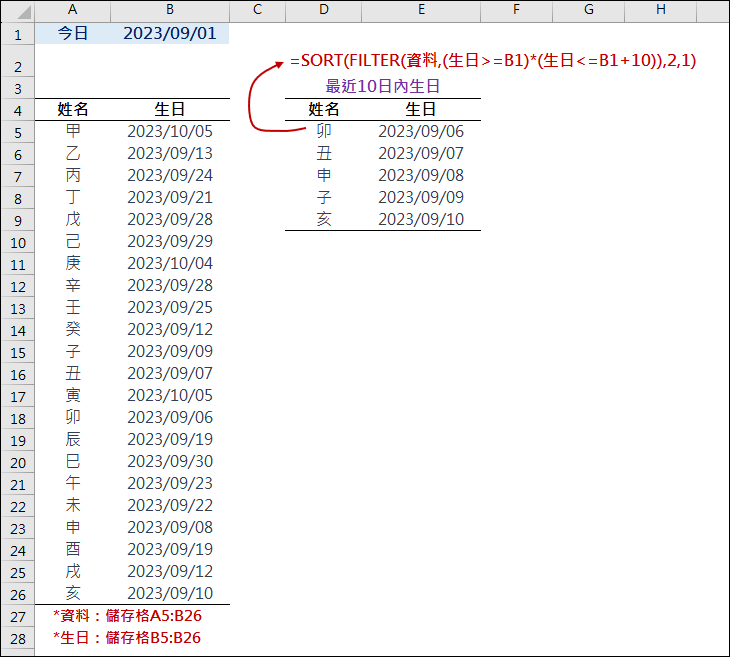Select row 26 header
The width and height of the screenshot is (730, 657).
pyautogui.click(x=18, y=594)
